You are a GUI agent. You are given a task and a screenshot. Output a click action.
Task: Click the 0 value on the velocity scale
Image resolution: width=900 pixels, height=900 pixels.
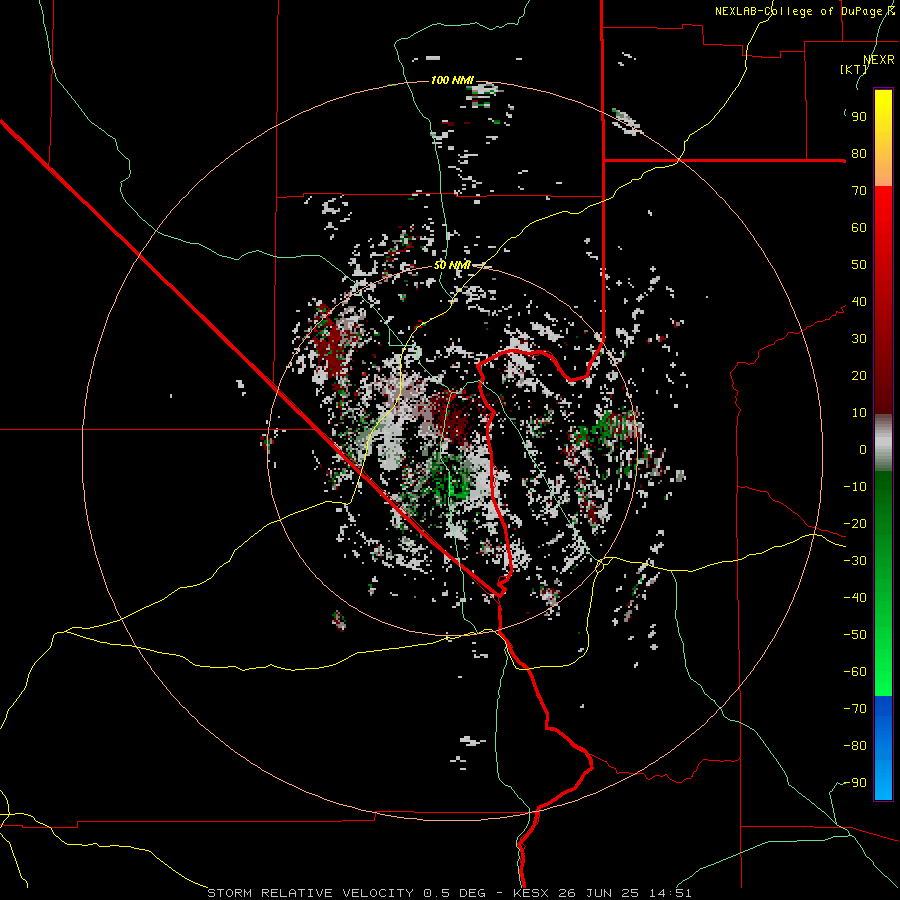tap(863, 450)
